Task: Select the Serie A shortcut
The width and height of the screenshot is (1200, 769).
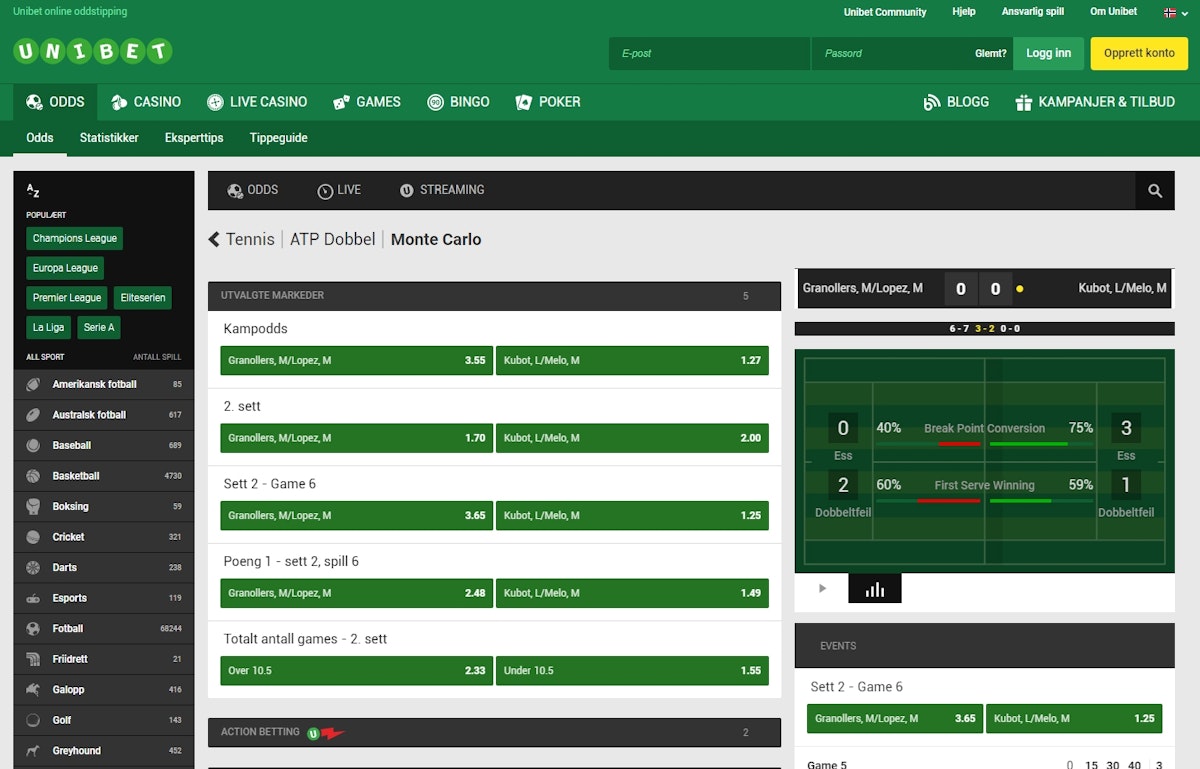Action: coord(99,327)
